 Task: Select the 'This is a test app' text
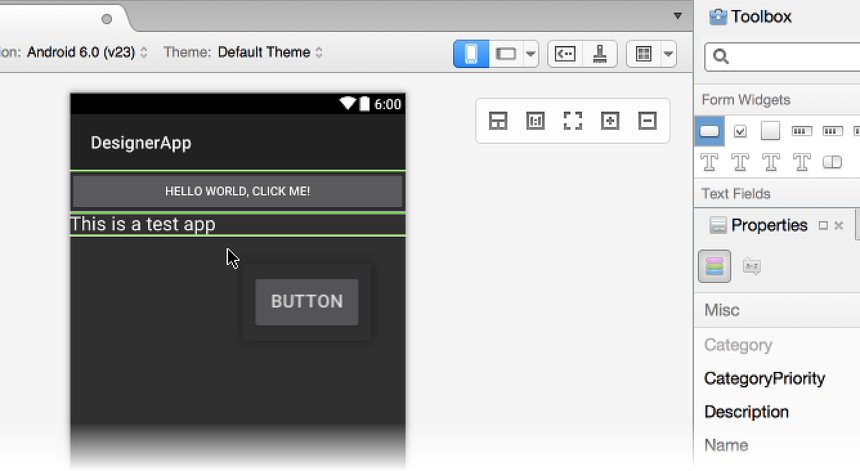tap(143, 224)
